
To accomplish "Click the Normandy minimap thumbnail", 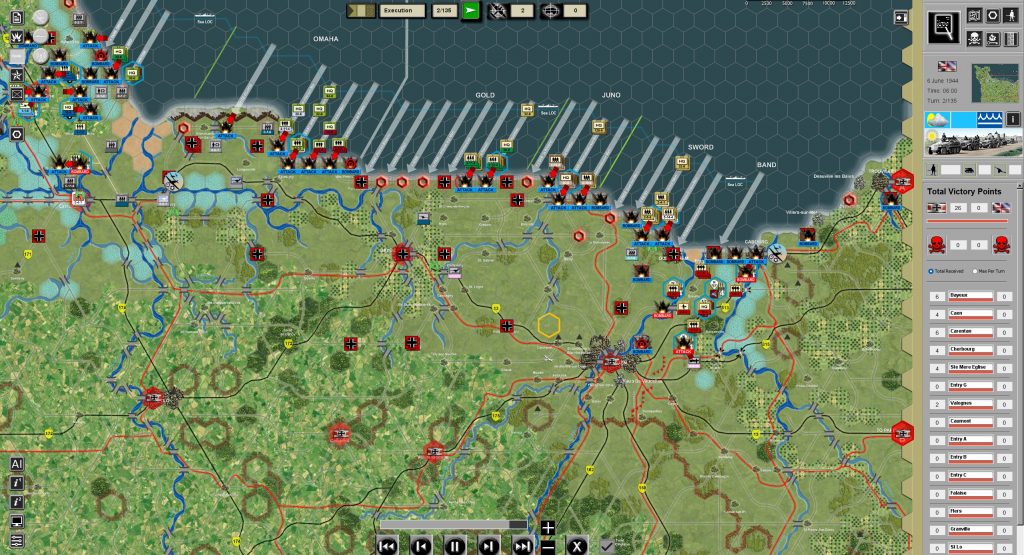I will (993, 83).
